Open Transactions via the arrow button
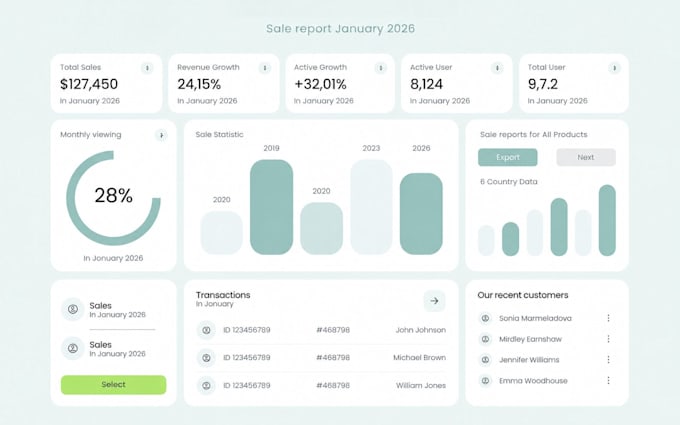Image resolution: width=680 pixels, height=425 pixels. [x=434, y=301]
